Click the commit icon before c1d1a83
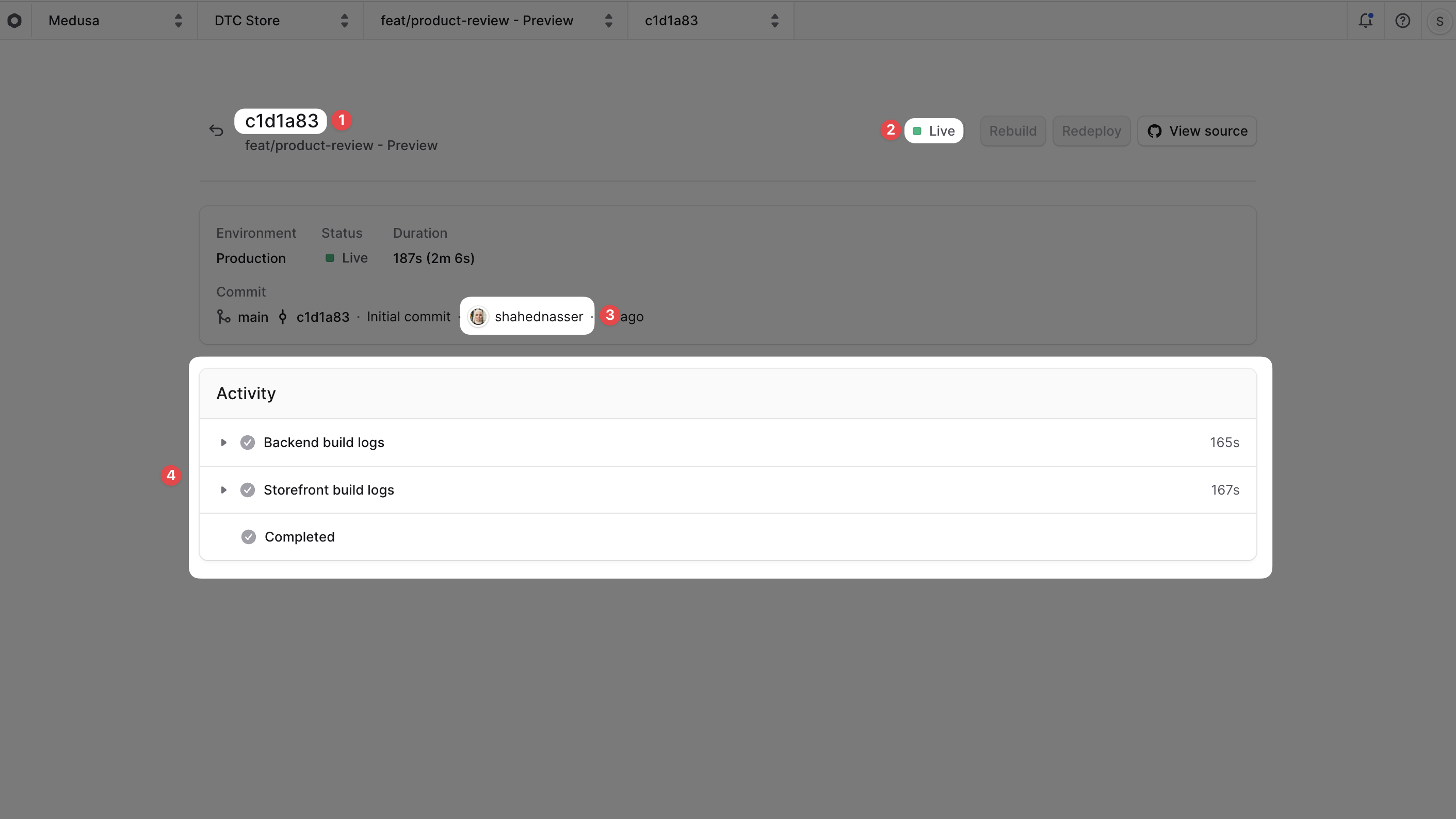 pyautogui.click(x=282, y=316)
